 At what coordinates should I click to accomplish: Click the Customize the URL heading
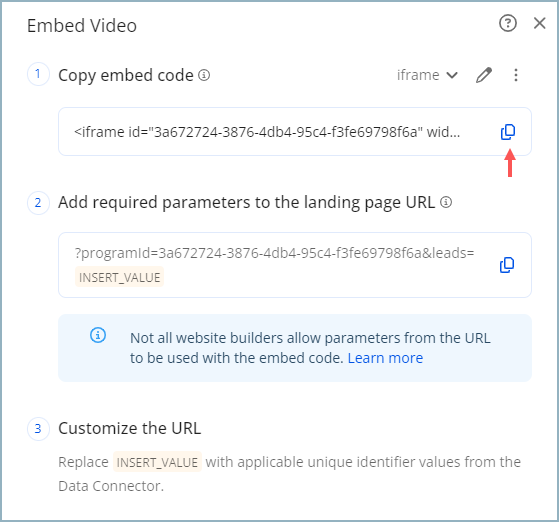[129, 428]
